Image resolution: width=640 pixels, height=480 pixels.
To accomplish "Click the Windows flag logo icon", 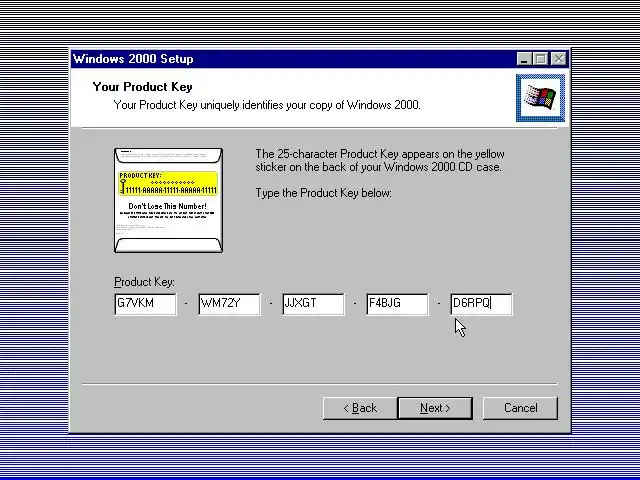I will coord(541,98).
